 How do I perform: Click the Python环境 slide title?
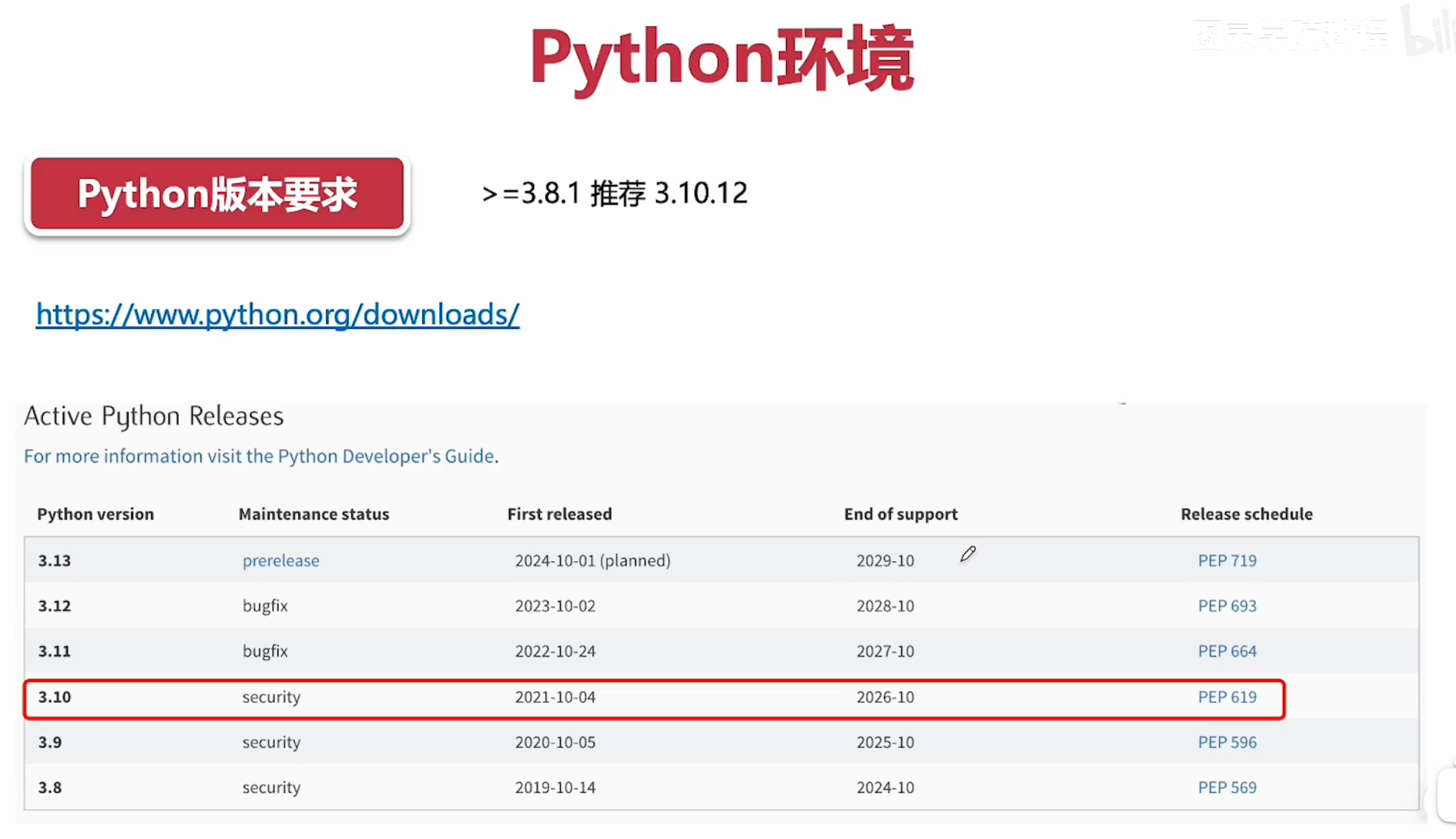click(x=722, y=59)
